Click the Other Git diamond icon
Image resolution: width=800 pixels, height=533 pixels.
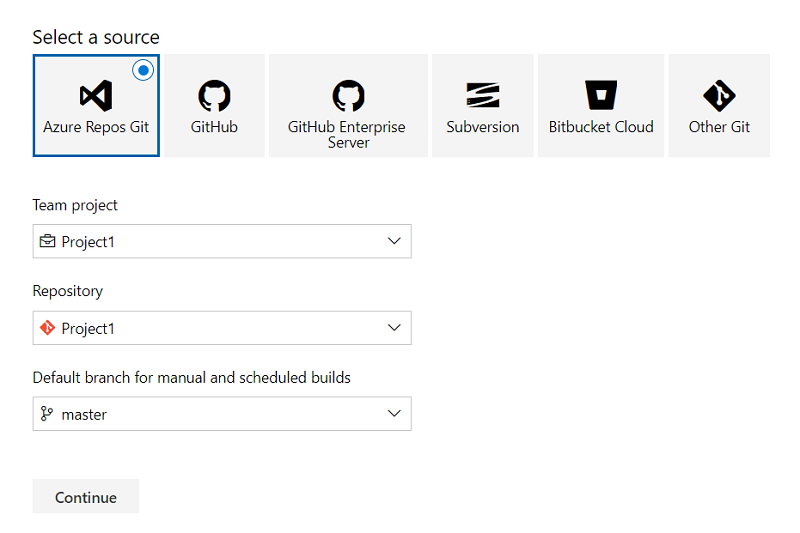(719, 96)
